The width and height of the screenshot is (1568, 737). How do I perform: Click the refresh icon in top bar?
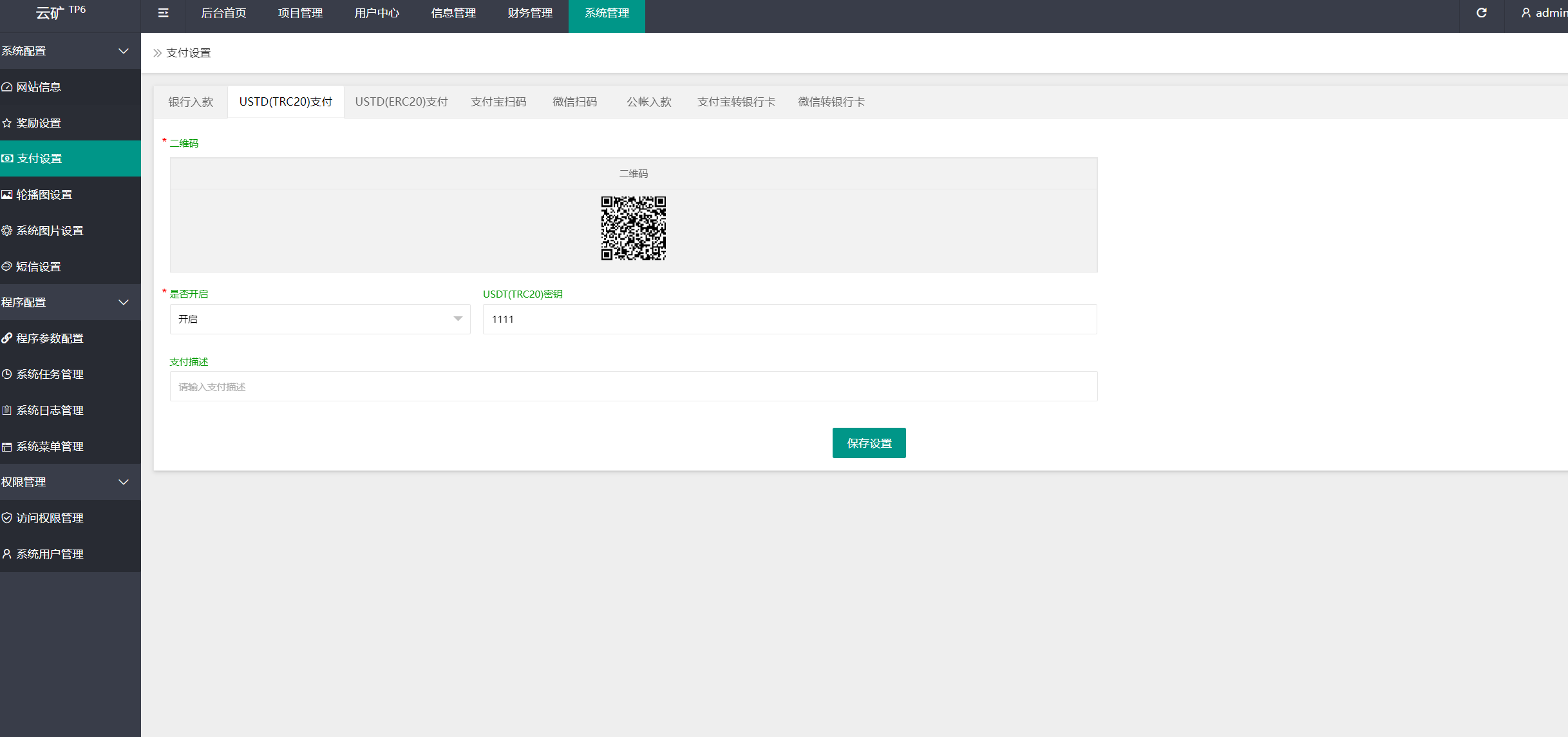(1481, 13)
